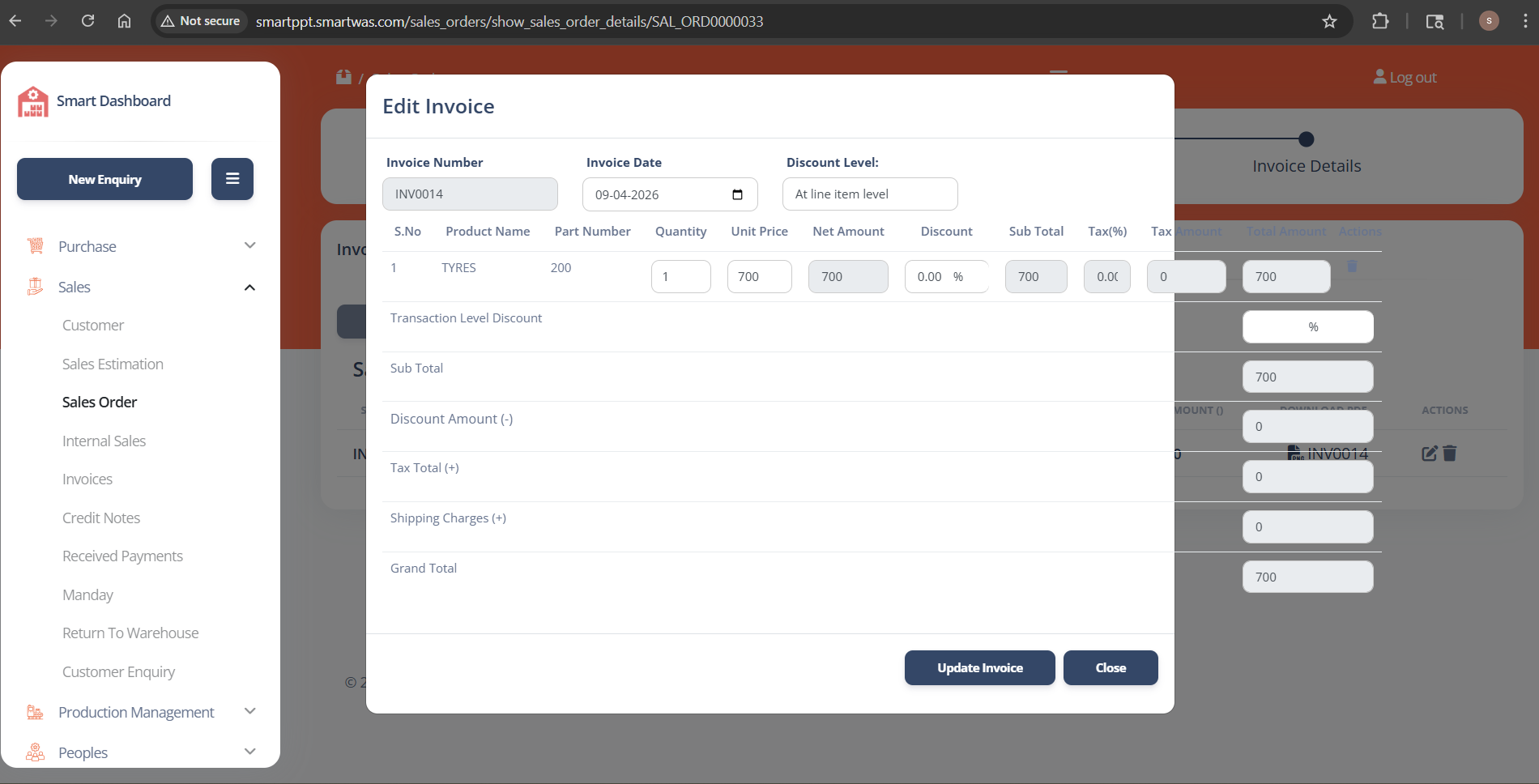The image size is (1539, 784).
Task: Open the Customer sidebar item
Action: (x=93, y=326)
